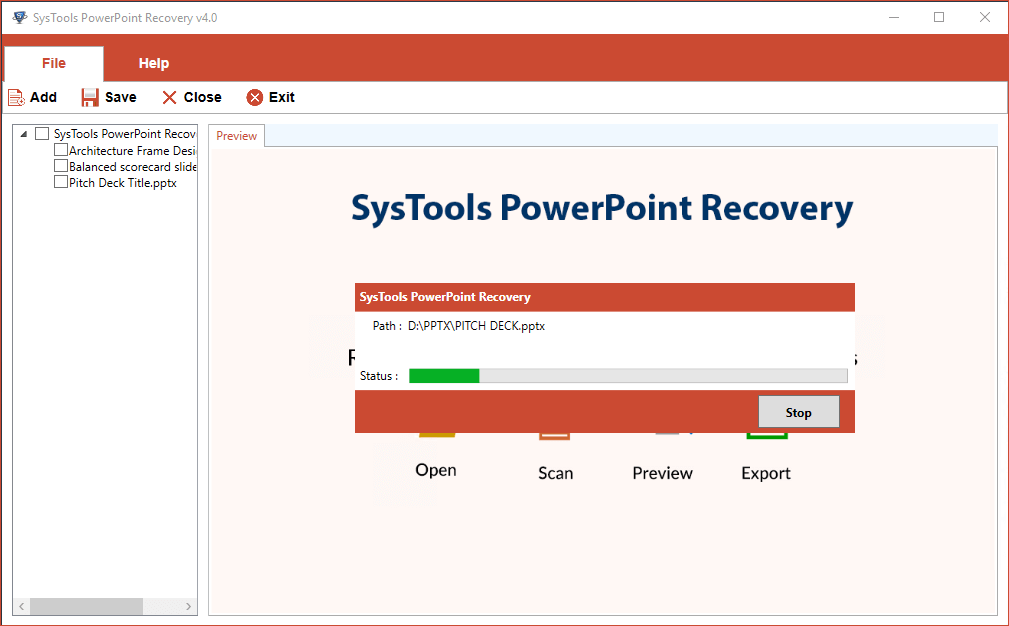Select the Balanced scorecard slide tree item

tap(133, 167)
